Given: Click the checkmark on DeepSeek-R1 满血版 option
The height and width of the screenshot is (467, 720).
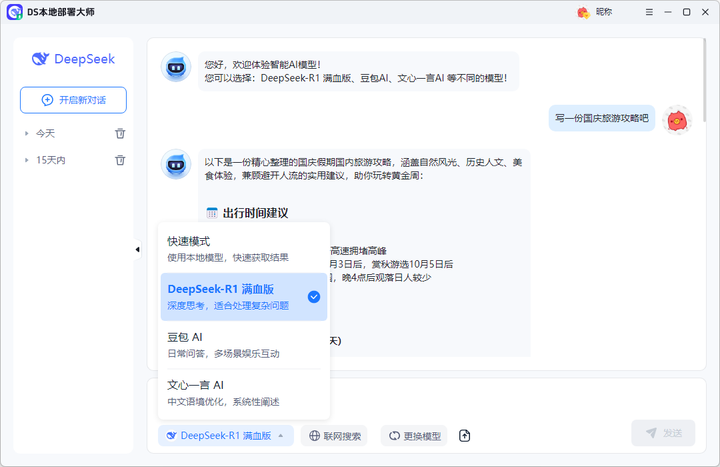Looking at the screenshot, I should pyautogui.click(x=314, y=297).
